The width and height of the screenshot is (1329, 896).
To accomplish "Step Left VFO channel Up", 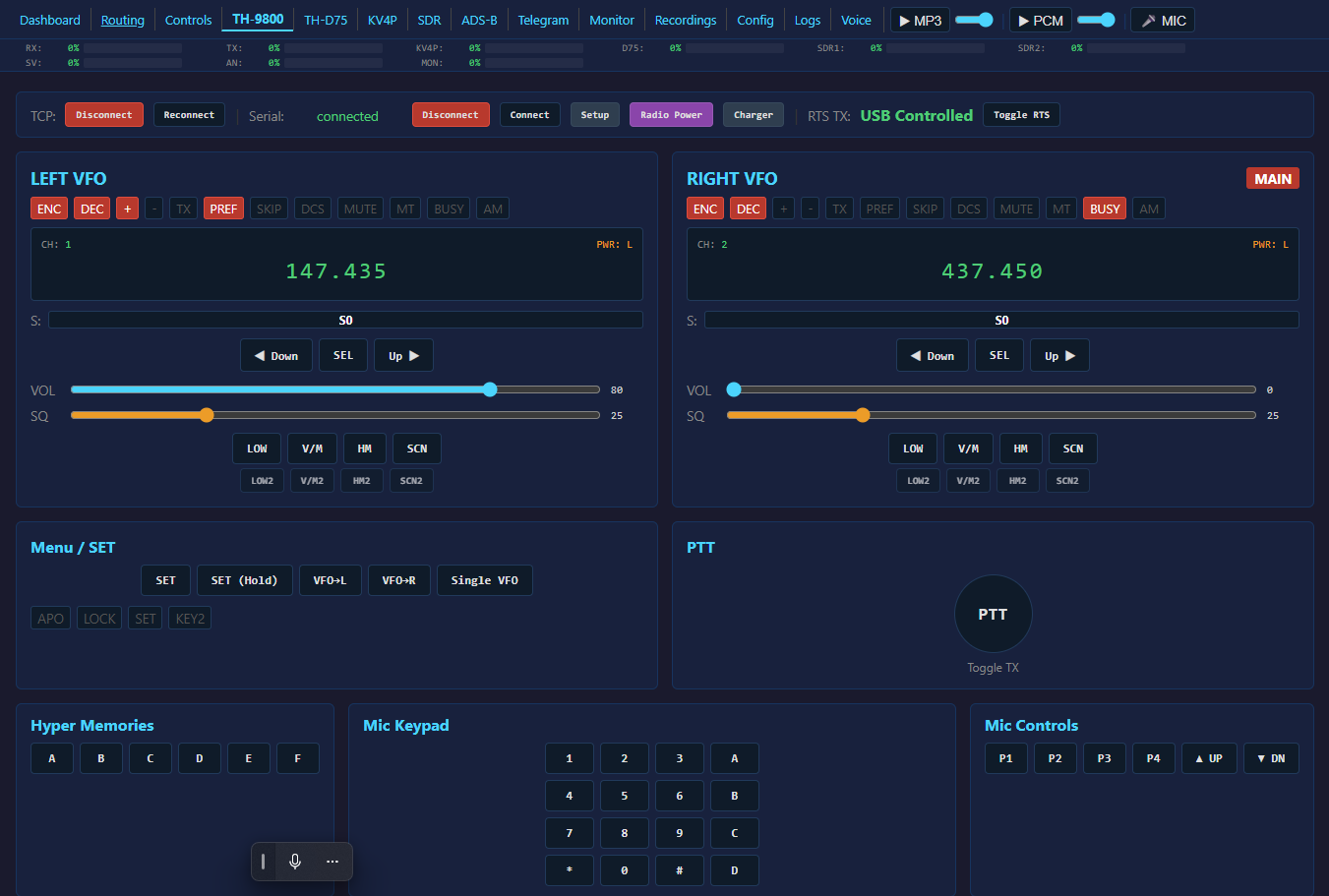I will pyautogui.click(x=403, y=356).
